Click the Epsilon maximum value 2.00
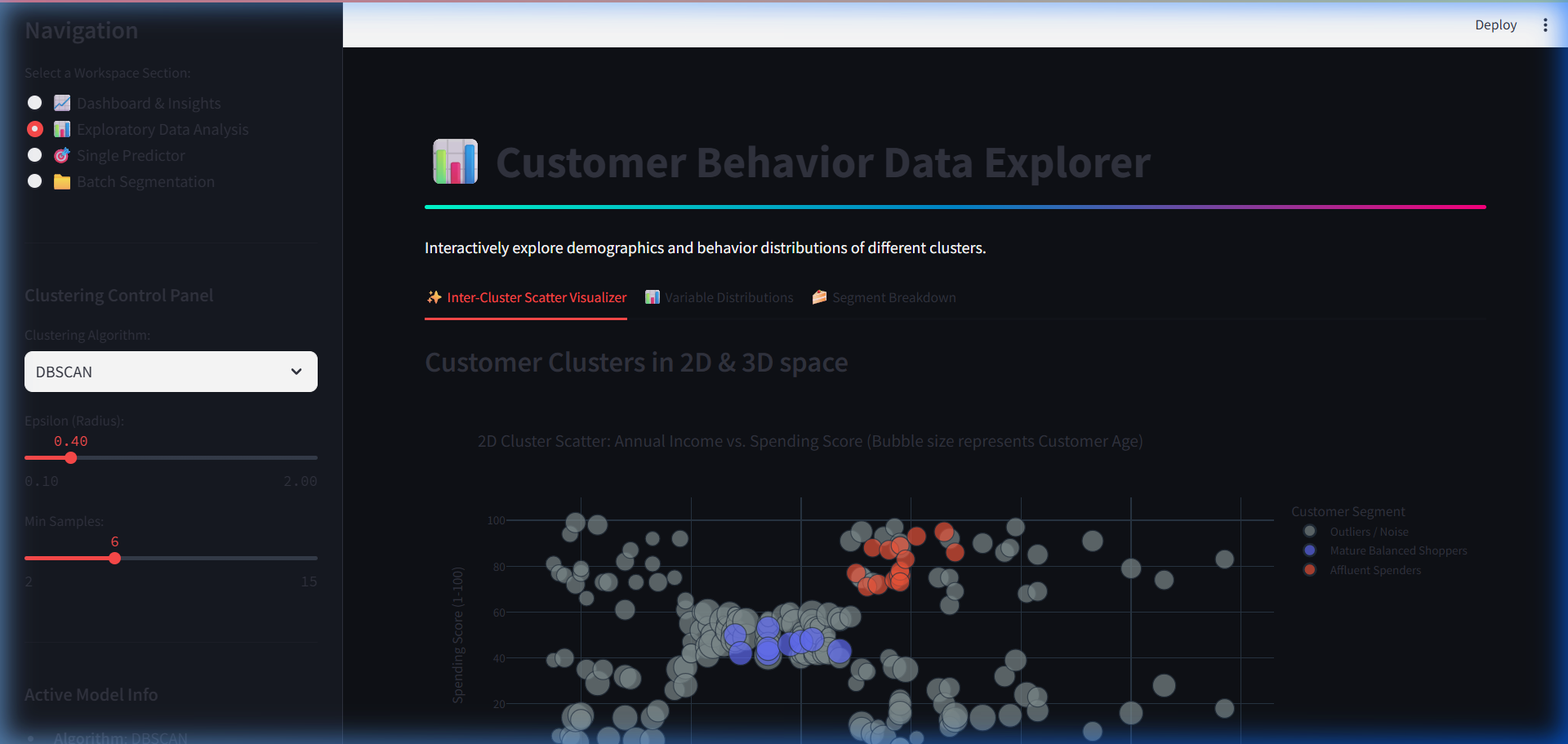The width and height of the screenshot is (1568, 744). coord(301,481)
